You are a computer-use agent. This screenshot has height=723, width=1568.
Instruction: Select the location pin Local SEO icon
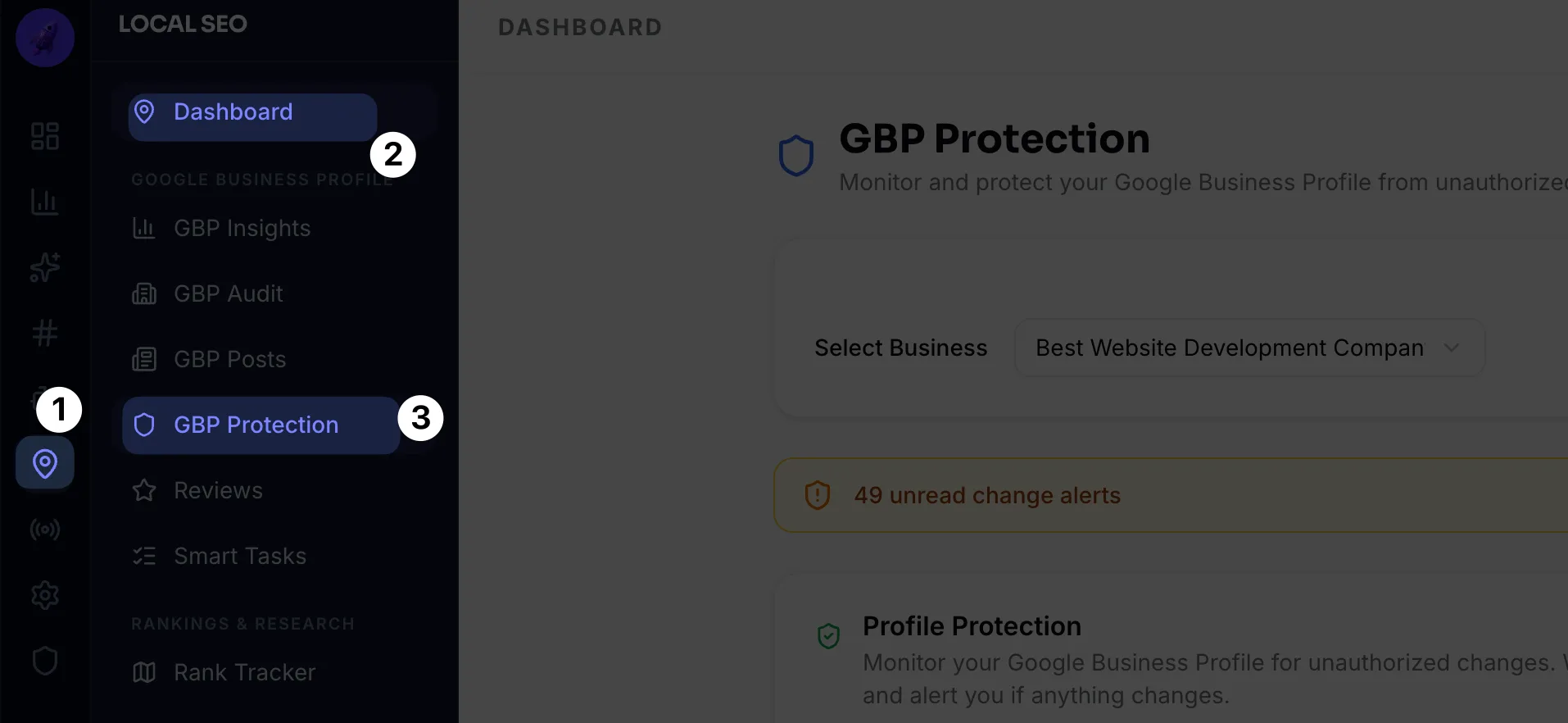pos(45,463)
